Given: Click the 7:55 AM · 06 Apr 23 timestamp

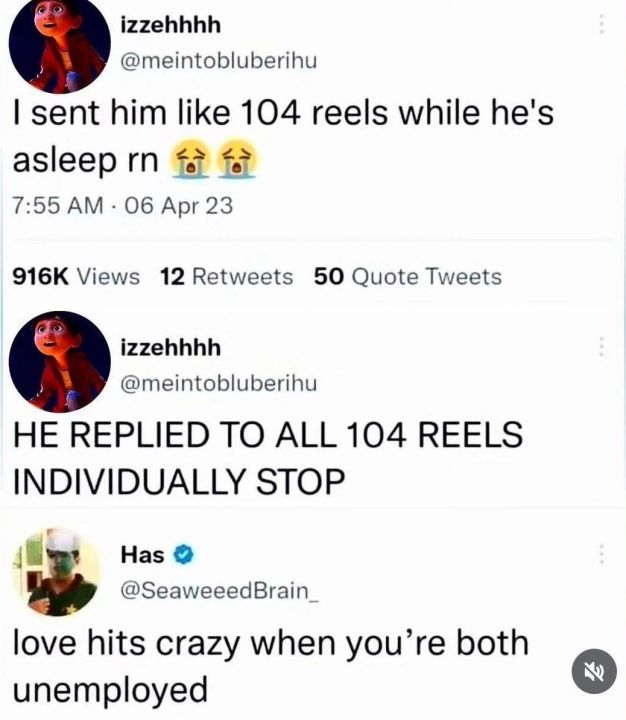Looking at the screenshot, I should (123, 205).
